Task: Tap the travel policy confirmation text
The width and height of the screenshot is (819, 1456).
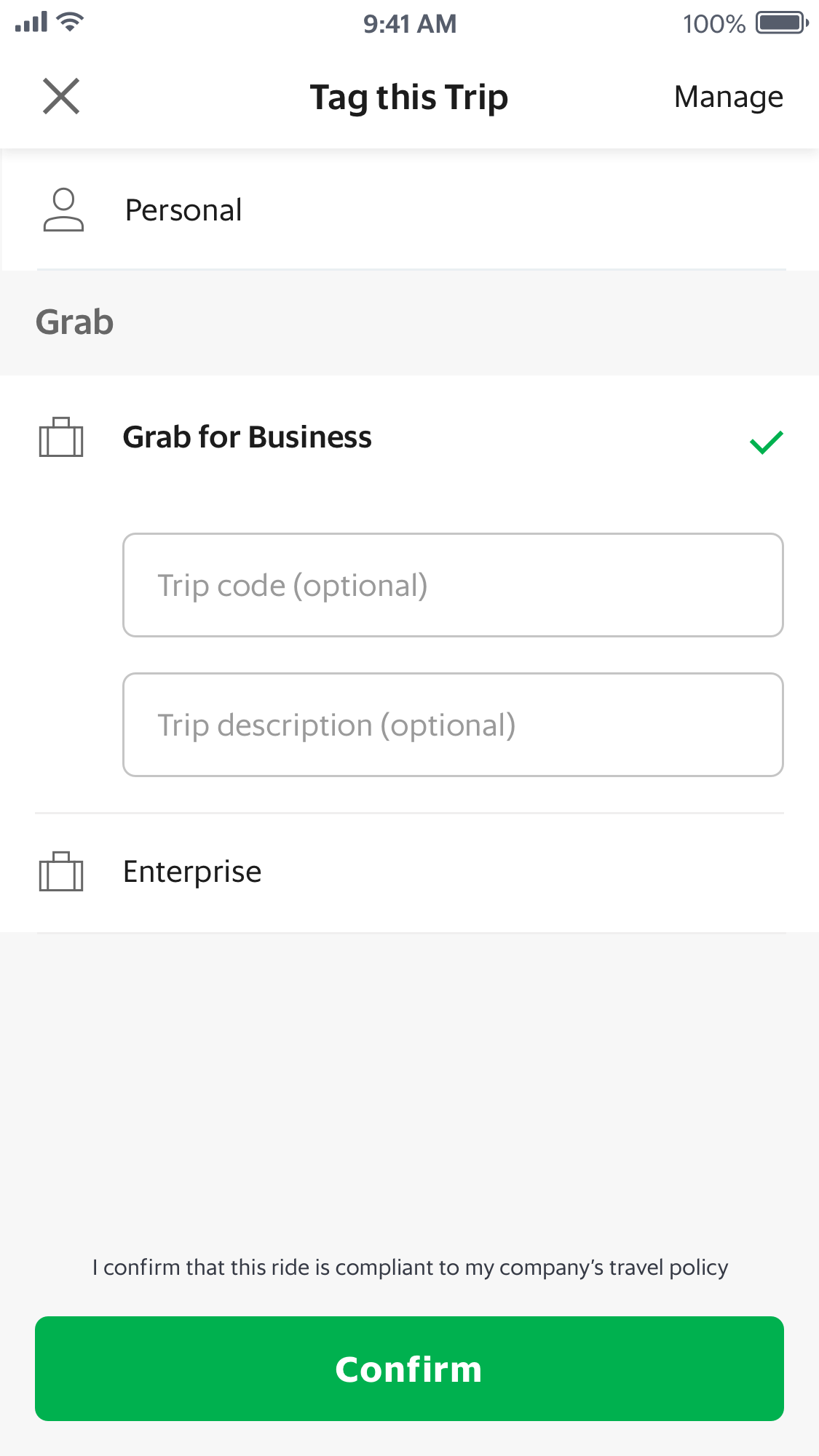Action: (410, 1268)
